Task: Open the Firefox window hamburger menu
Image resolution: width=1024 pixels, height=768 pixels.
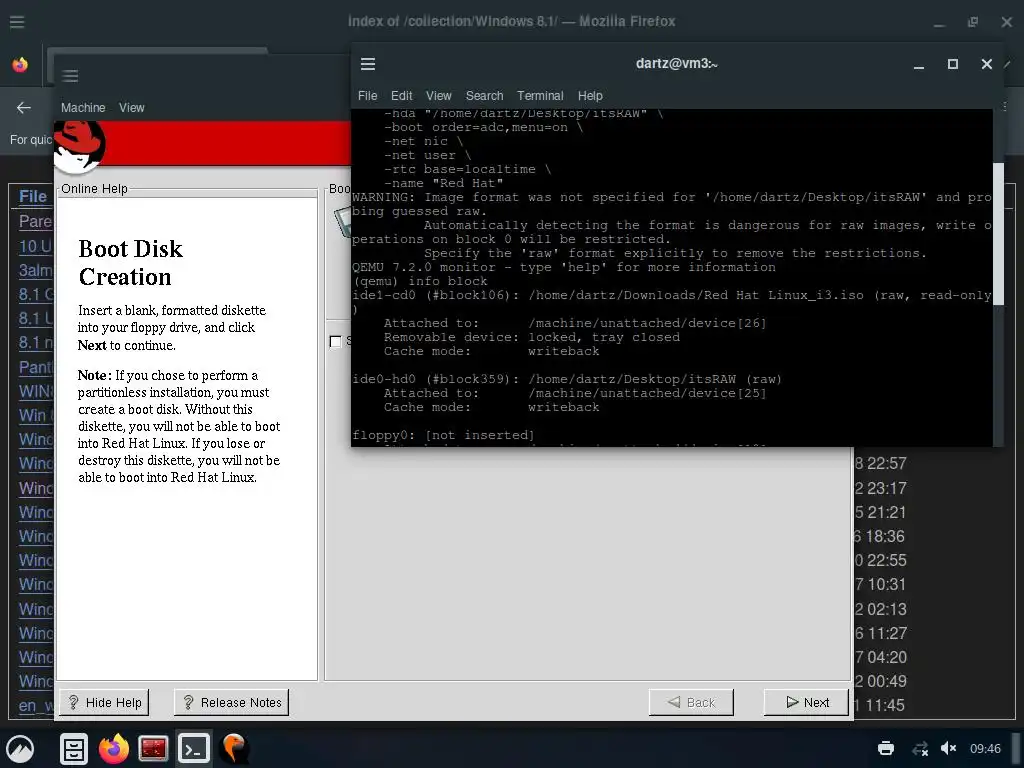Action: [17, 22]
